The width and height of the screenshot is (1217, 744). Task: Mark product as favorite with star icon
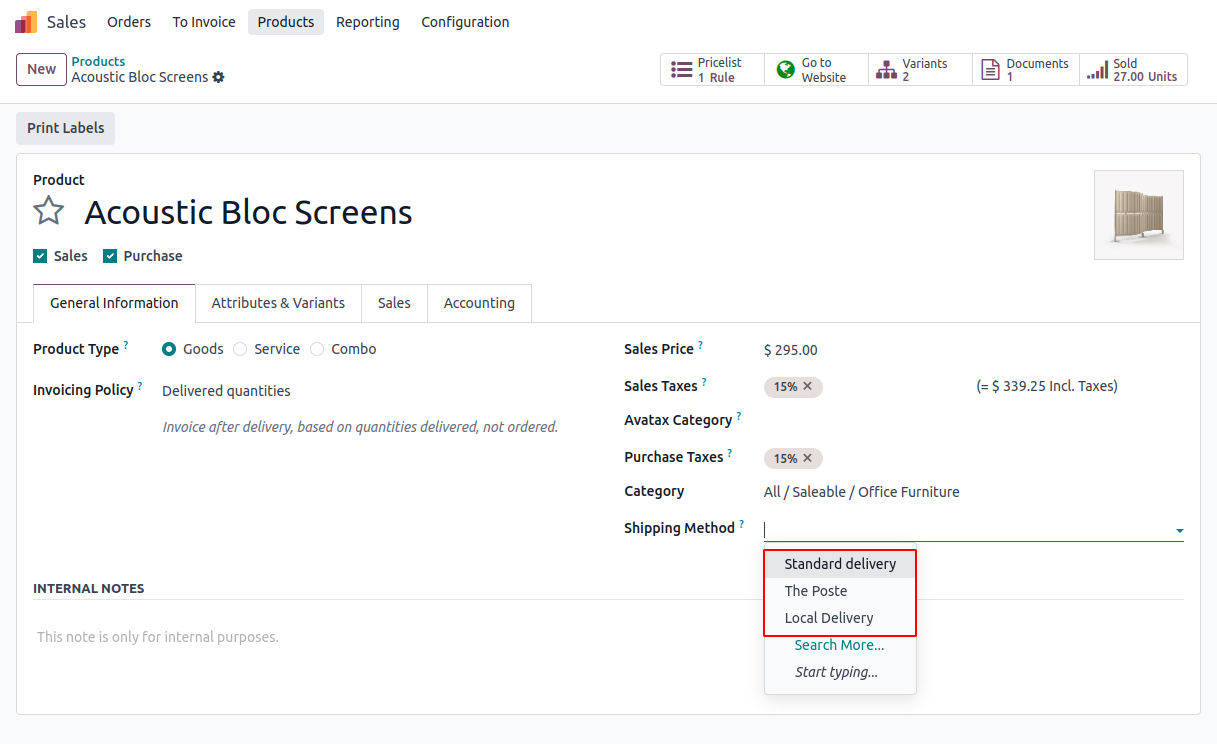(x=49, y=211)
